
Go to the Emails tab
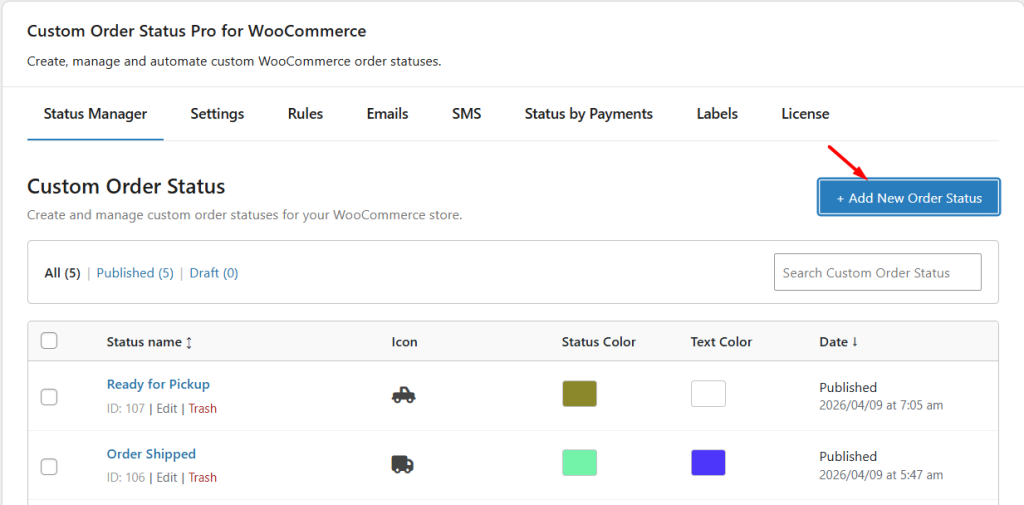coord(387,114)
